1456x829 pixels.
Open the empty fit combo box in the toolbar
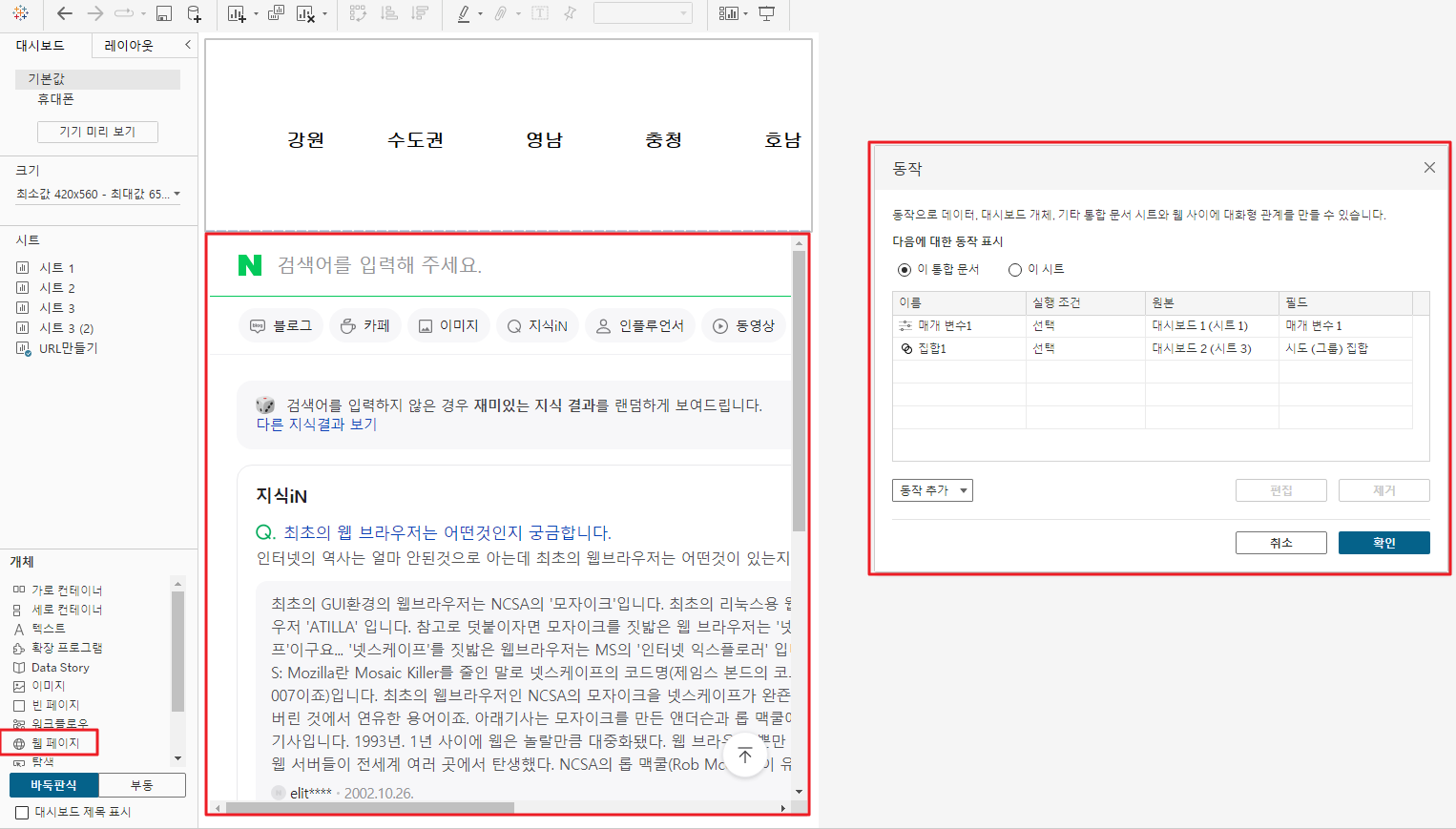pyautogui.click(x=642, y=13)
